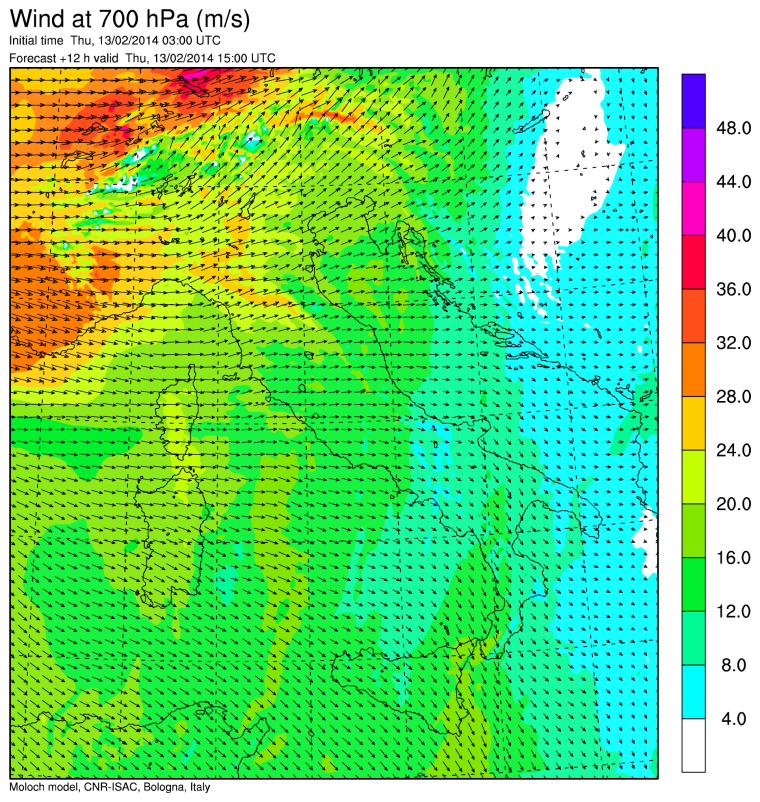Click the 32.0 colorbar label
This screenshot has width=760, height=802.
[x=733, y=343]
